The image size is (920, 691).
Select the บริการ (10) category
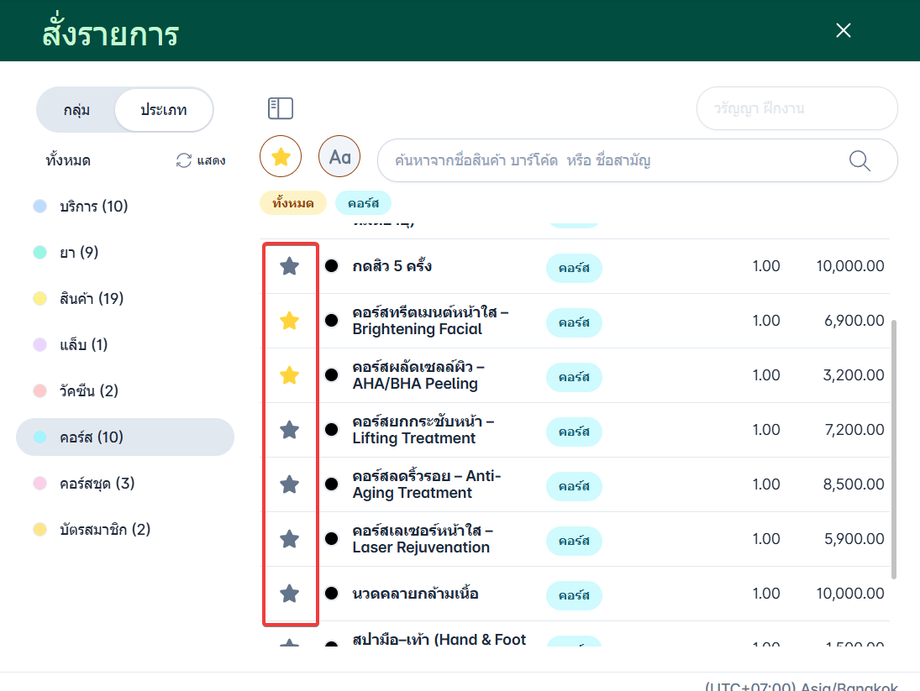[93, 206]
